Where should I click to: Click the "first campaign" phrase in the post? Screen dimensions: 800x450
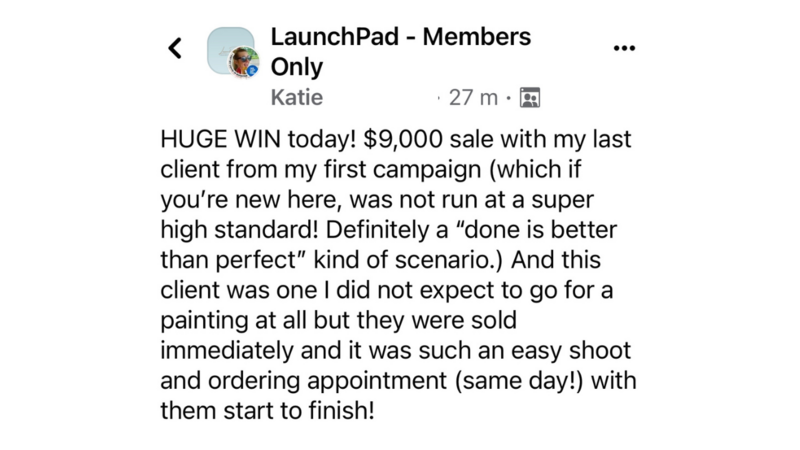coord(402,169)
